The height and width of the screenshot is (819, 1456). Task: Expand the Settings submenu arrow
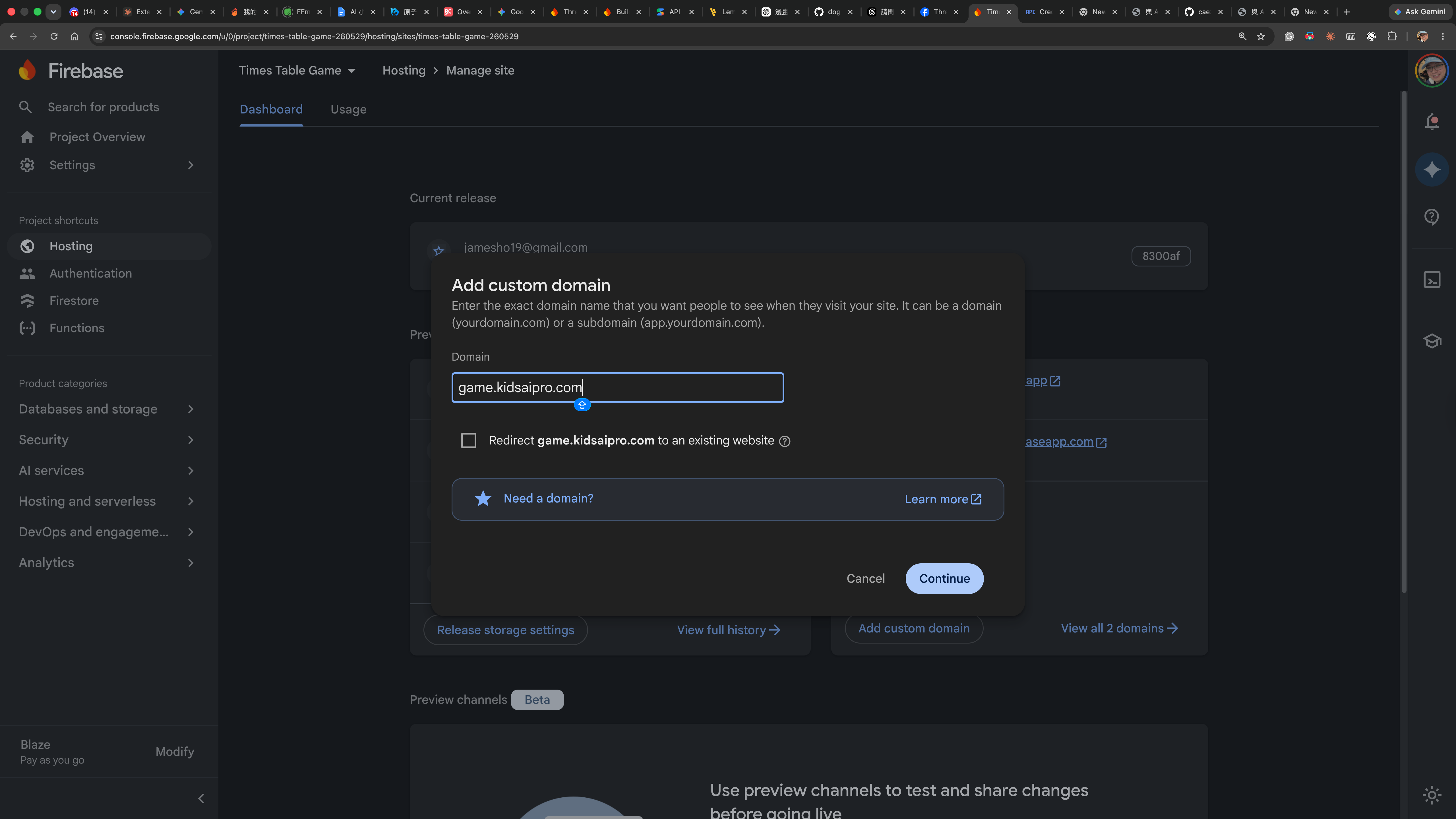pyautogui.click(x=191, y=165)
